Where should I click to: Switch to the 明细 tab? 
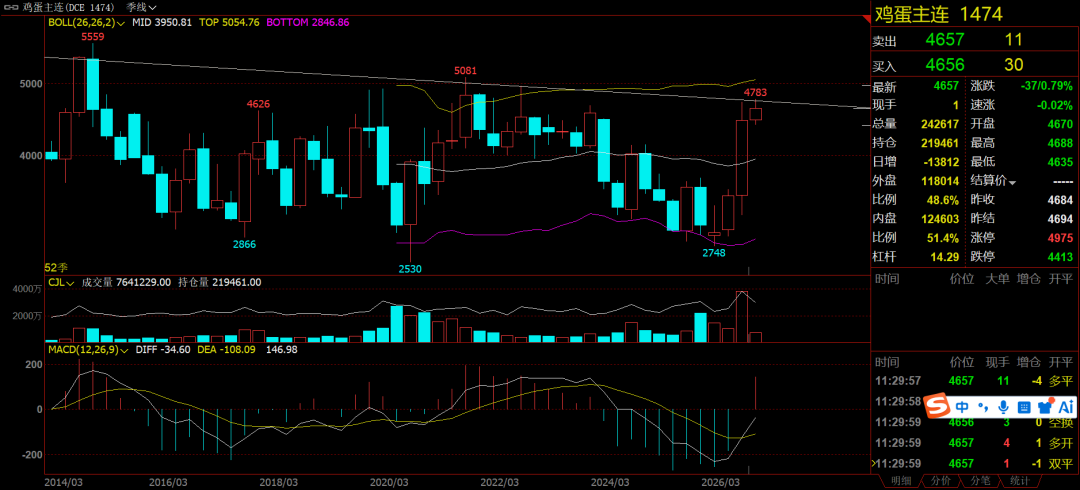[900, 481]
